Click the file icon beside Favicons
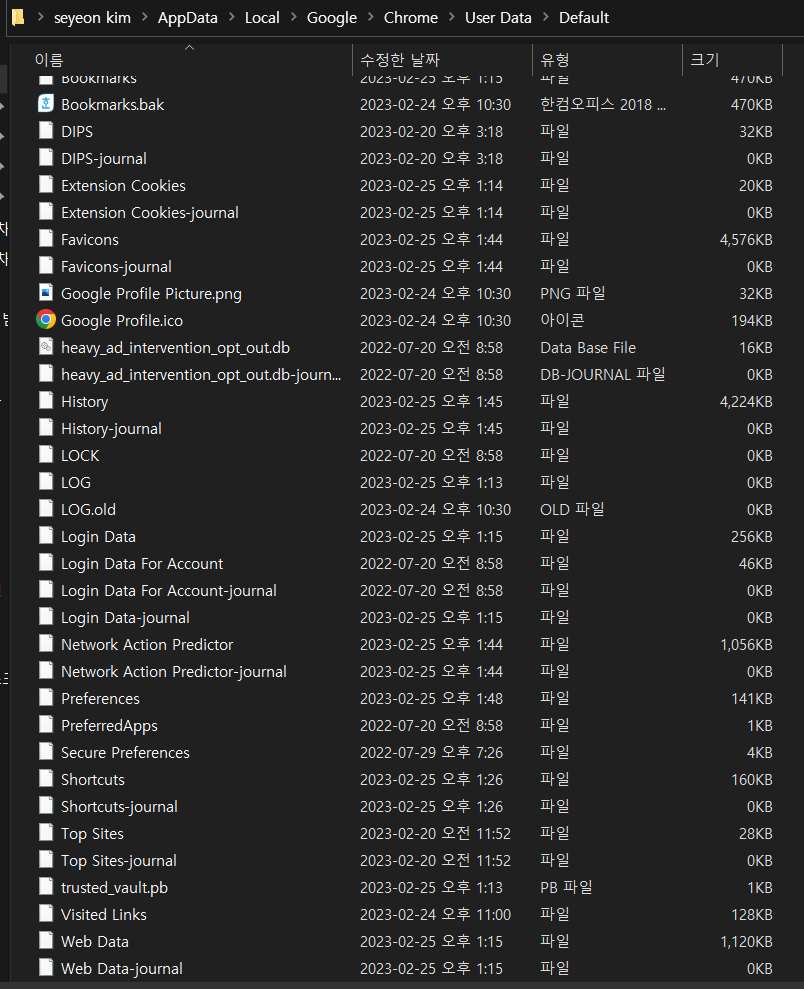Screen dimensions: 804x989 pos(46,238)
